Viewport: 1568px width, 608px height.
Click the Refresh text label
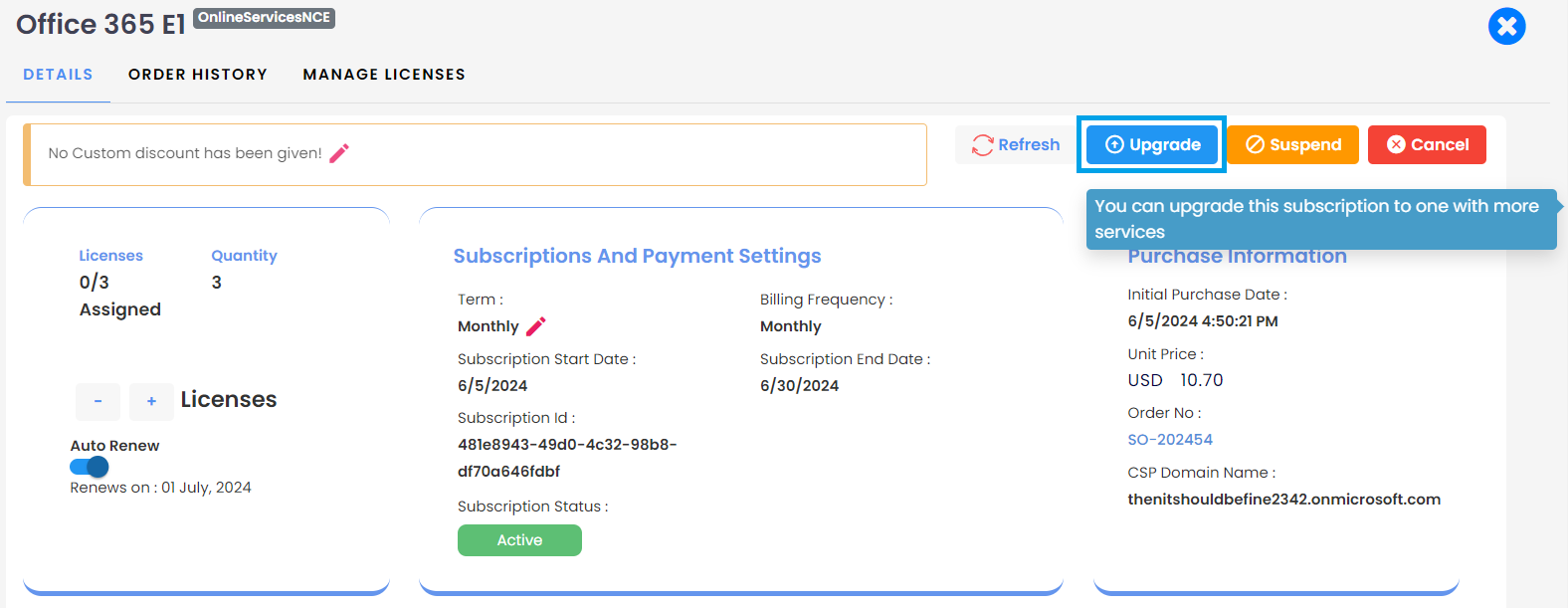[1029, 145]
